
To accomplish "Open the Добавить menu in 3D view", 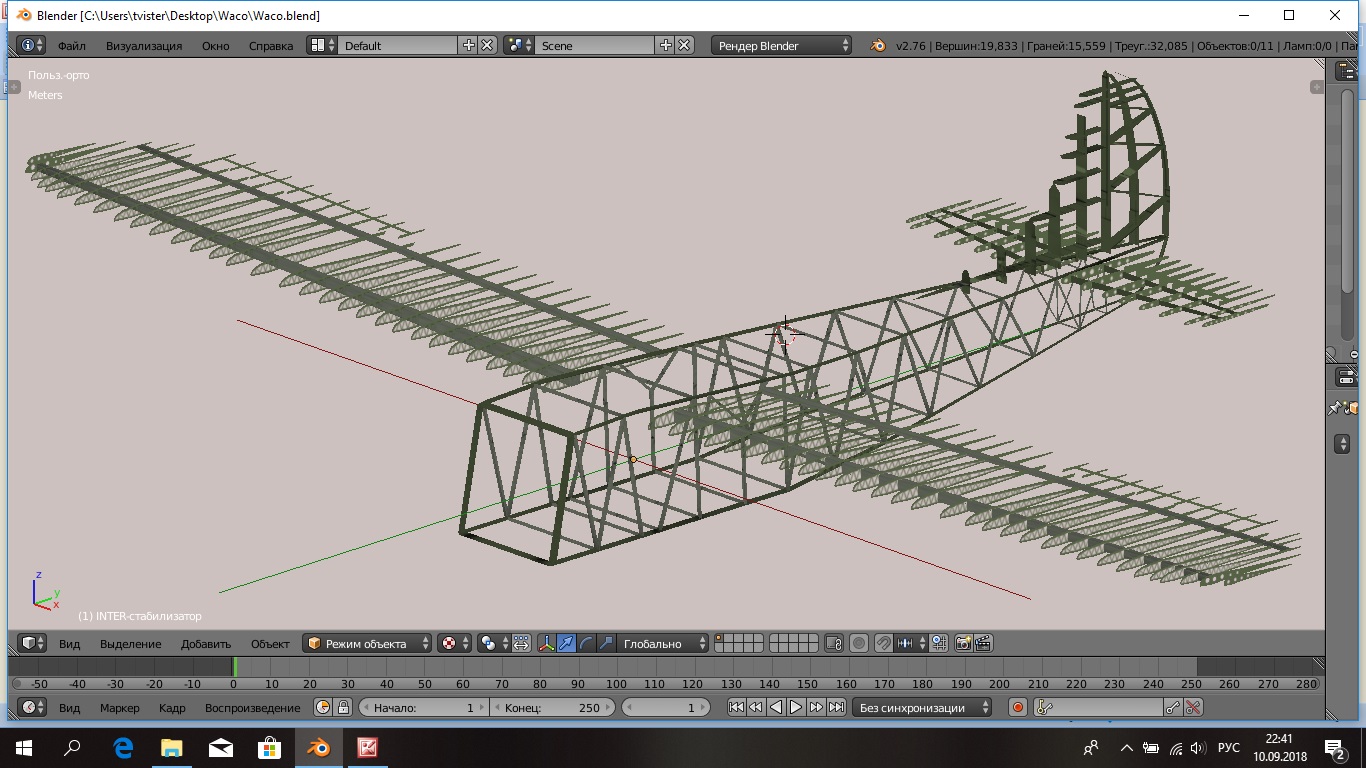I will (x=206, y=643).
